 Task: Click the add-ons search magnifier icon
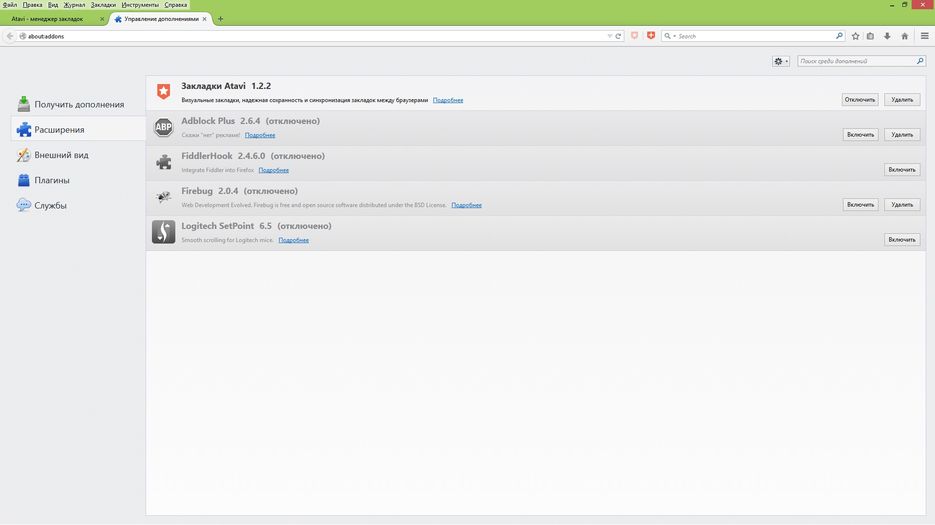920,61
